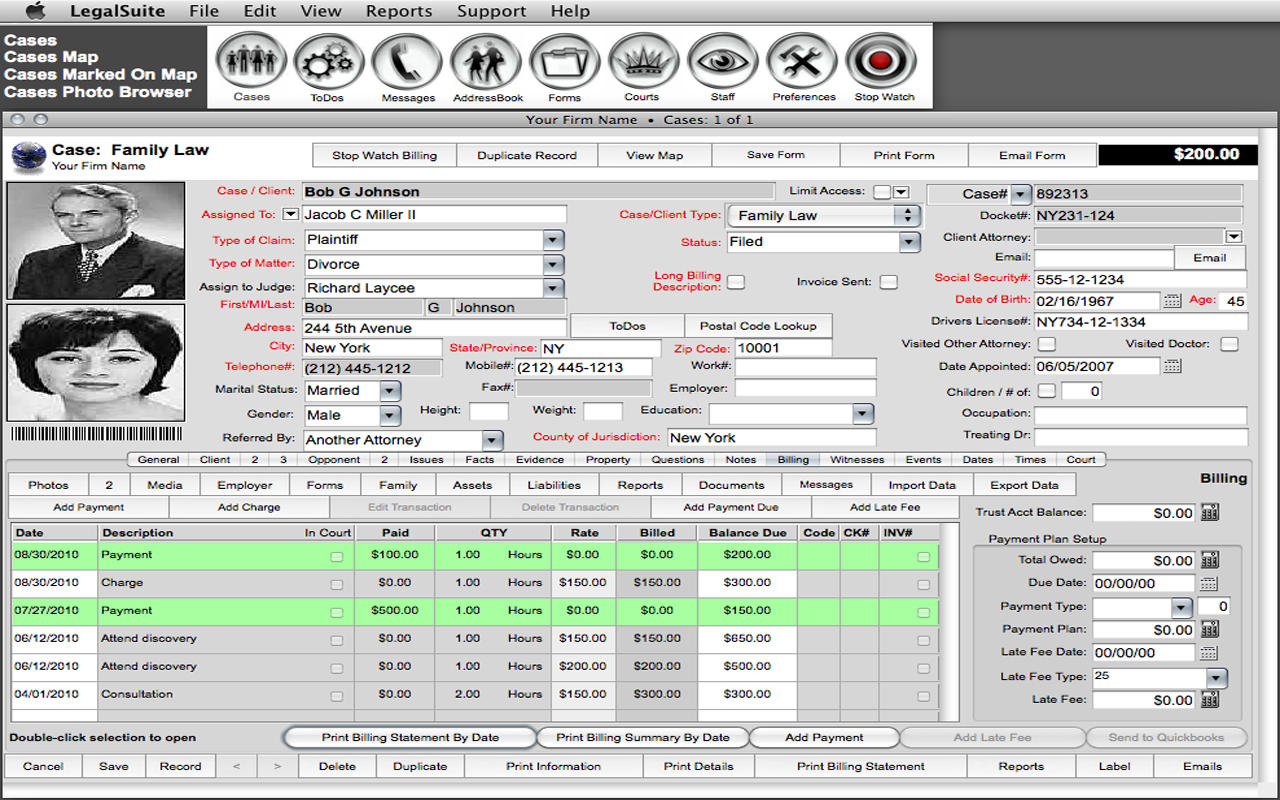Check the Visited Doctor checkbox

tap(1229, 344)
